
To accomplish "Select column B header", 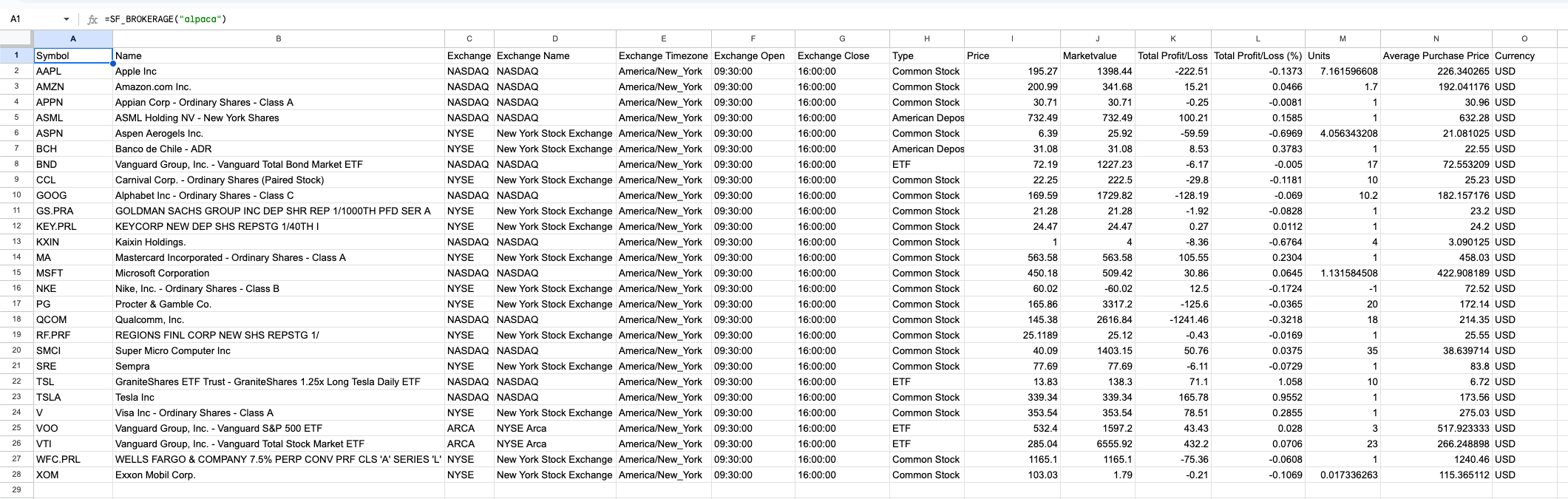I will [x=278, y=38].
